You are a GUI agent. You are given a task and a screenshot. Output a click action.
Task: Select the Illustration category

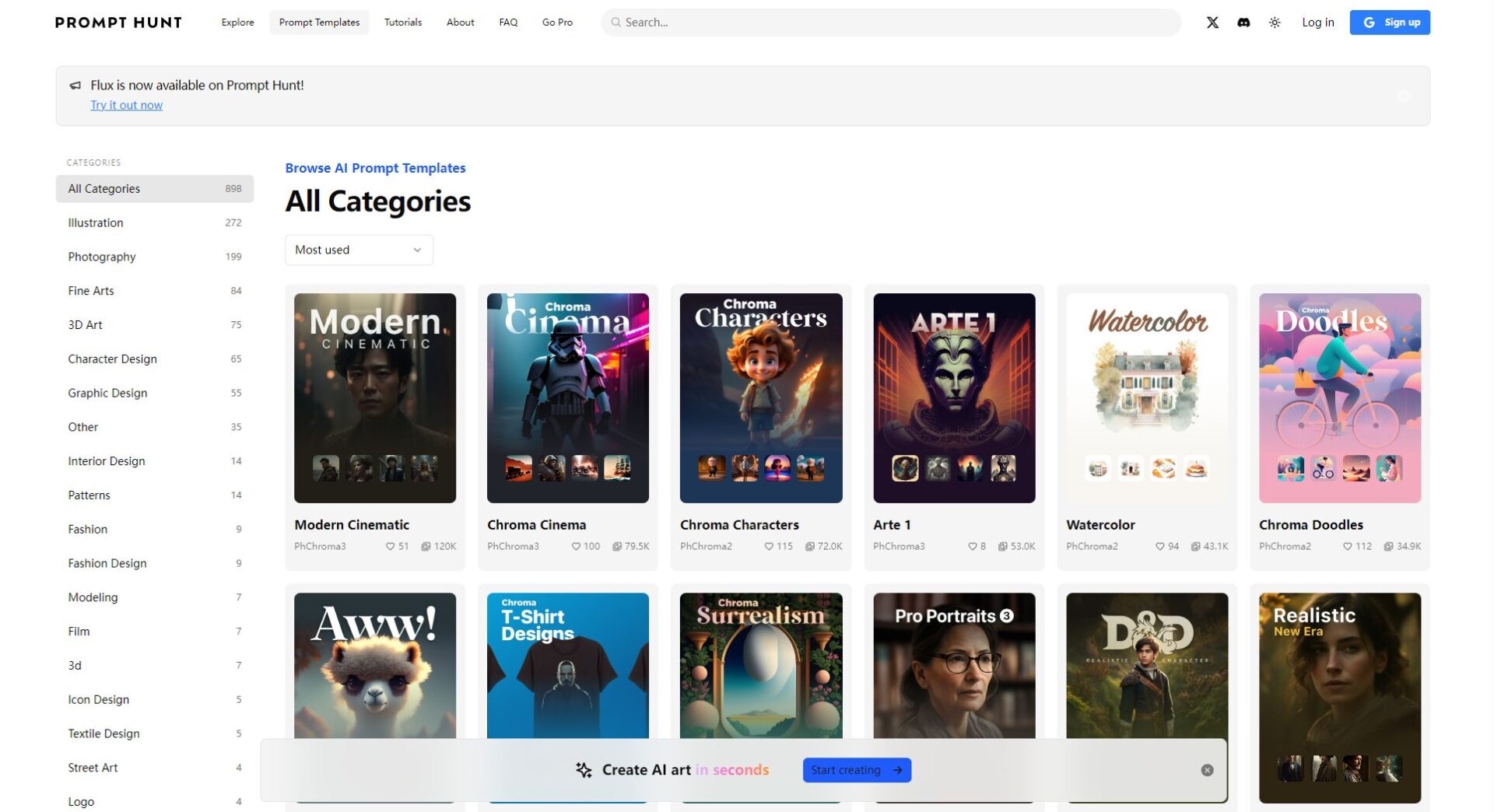[96, 222]
